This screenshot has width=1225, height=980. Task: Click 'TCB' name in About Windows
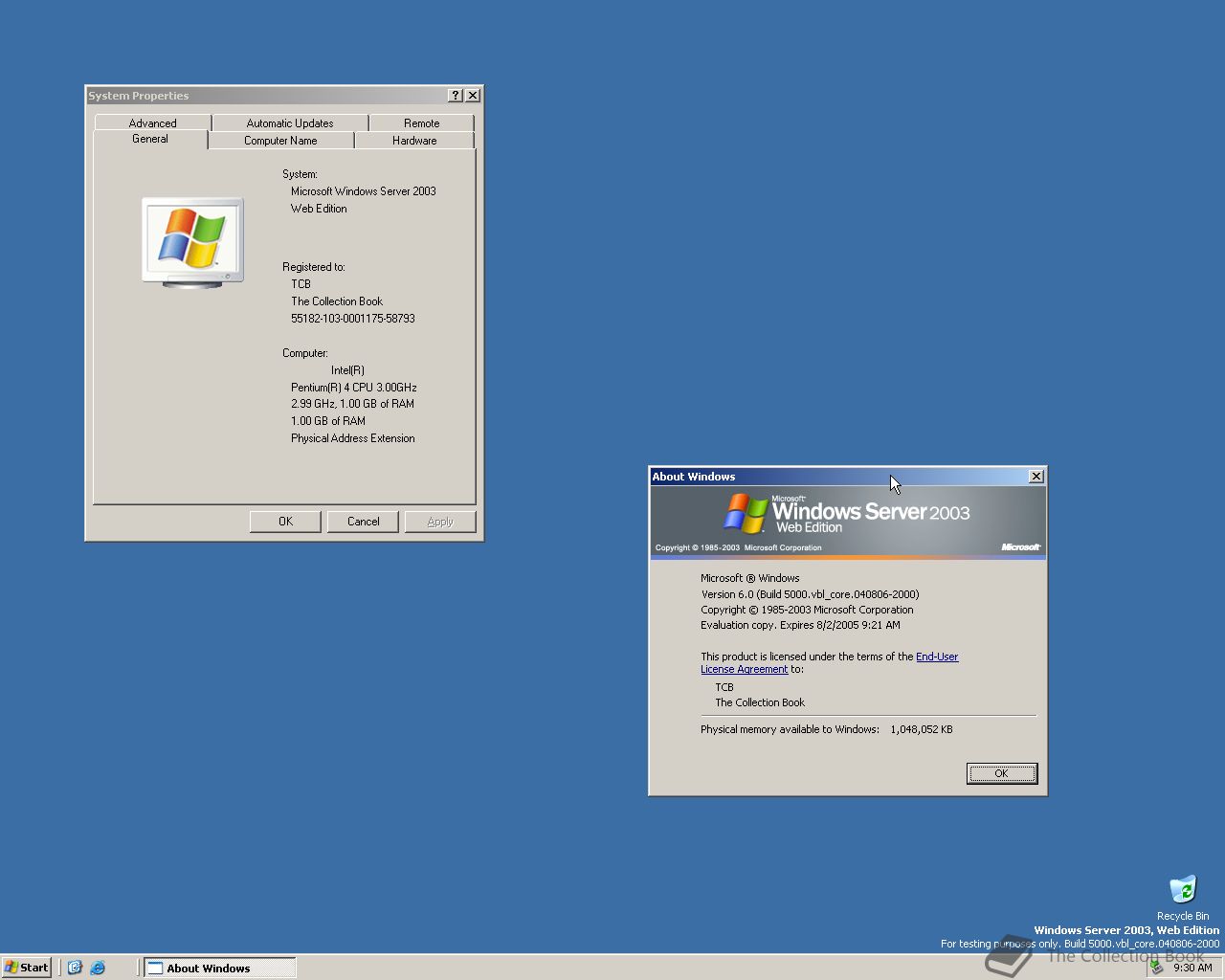tap(724, 687)
